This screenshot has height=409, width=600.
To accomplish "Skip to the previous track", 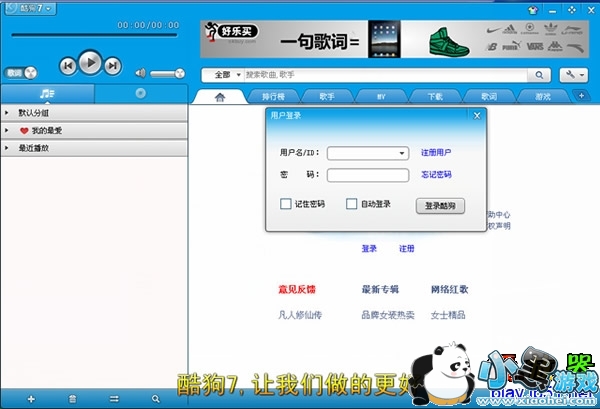I will pyautogui.click(x=68, y=66).
